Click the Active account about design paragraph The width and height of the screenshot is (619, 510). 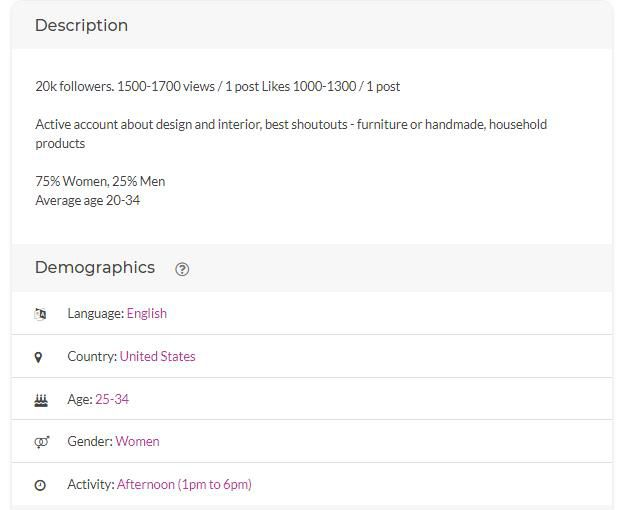[x=291, y=134]
